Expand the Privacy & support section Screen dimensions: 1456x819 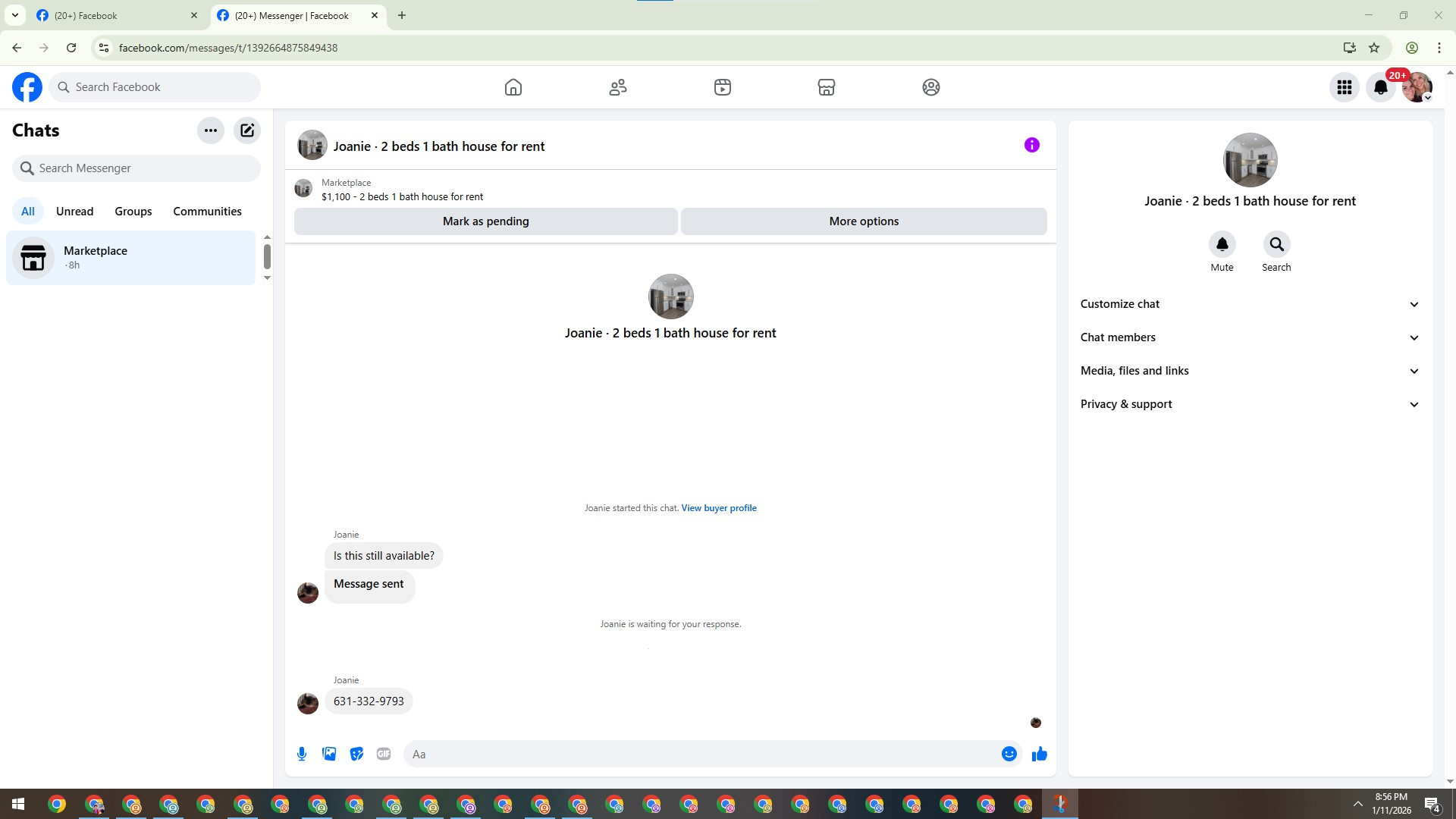coord(1250,404)
